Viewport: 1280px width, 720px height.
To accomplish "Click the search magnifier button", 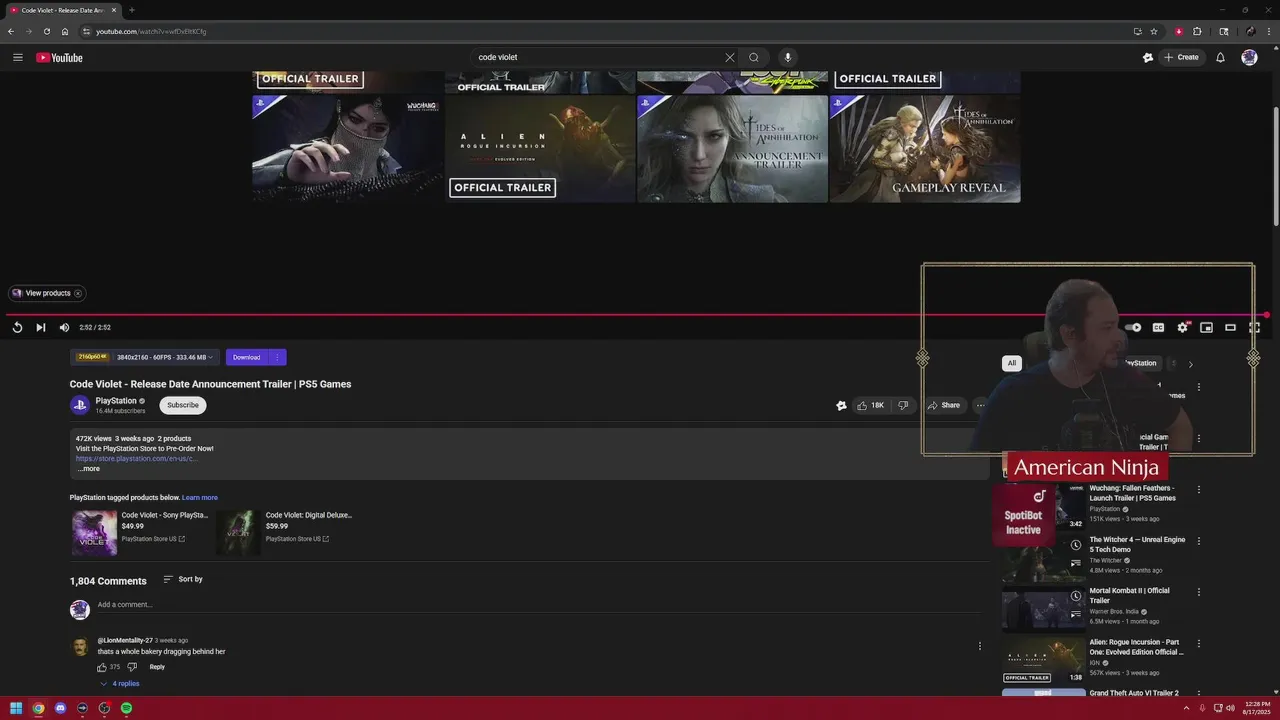I will tap(754, 57).
